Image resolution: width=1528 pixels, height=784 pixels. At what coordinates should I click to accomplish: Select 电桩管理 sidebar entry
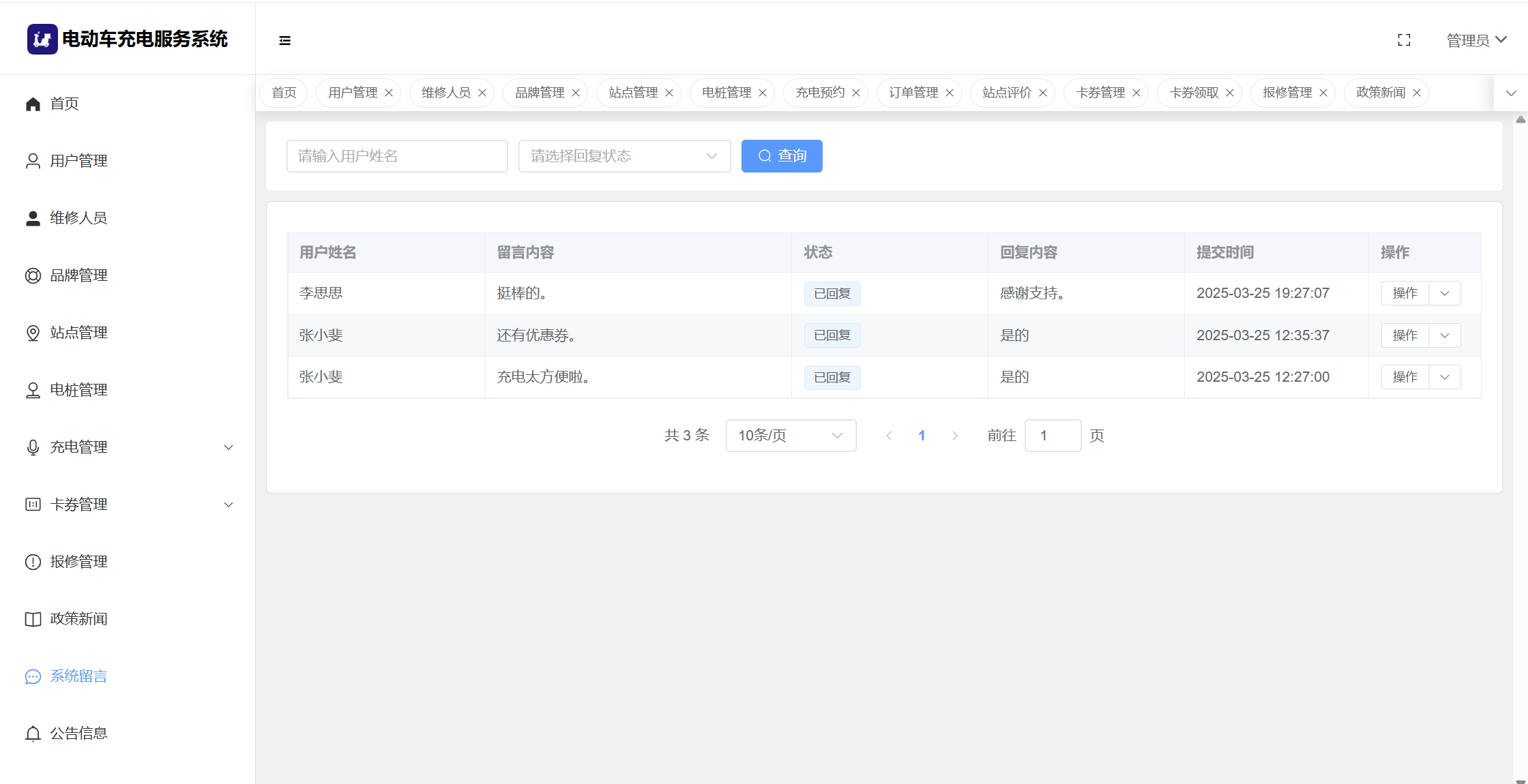click(78, 390)
